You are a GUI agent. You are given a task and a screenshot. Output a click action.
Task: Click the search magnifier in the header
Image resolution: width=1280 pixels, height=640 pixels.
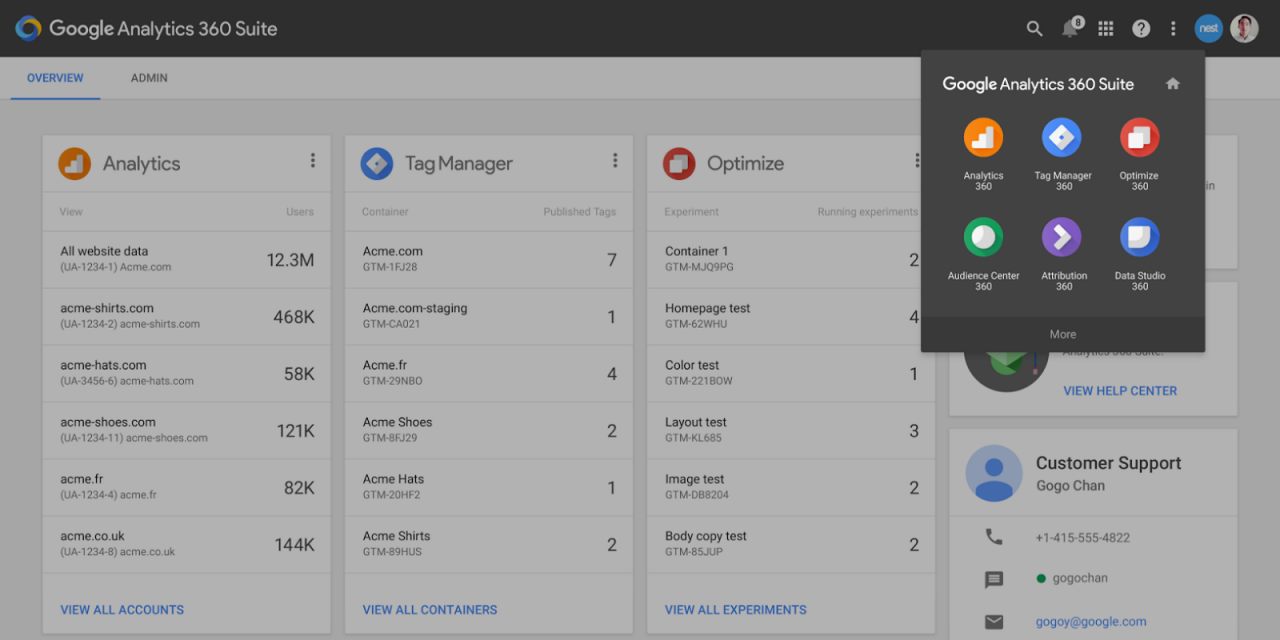(x=1034, y=29)
